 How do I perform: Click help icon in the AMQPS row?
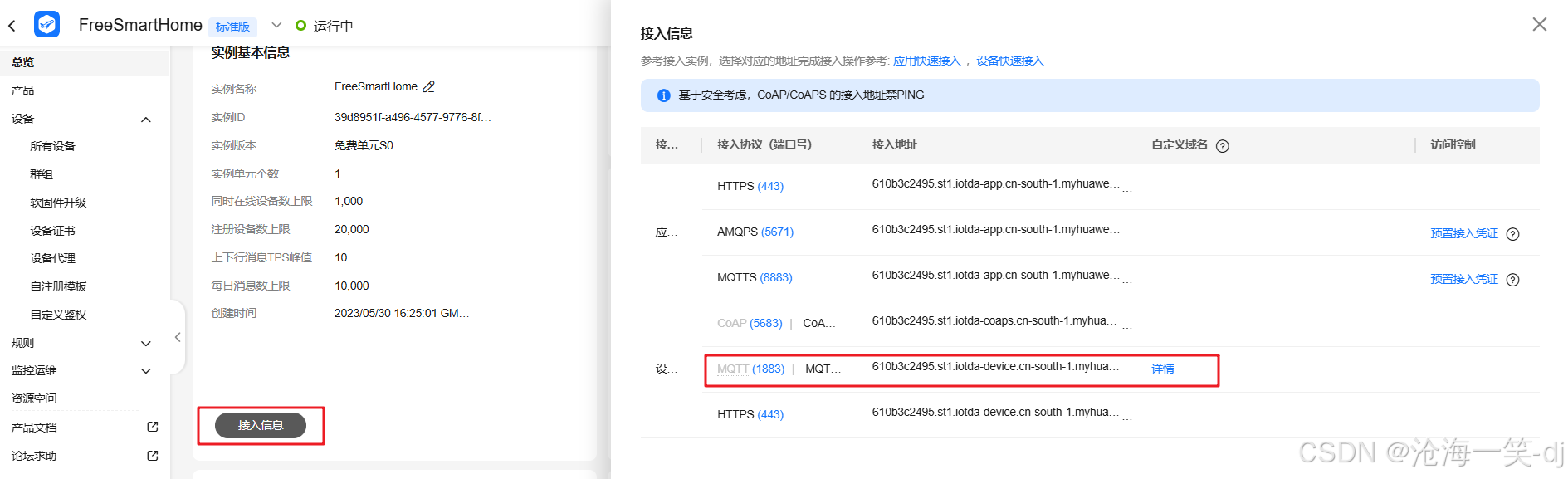pyautogui.click(x=1513, y=234)
